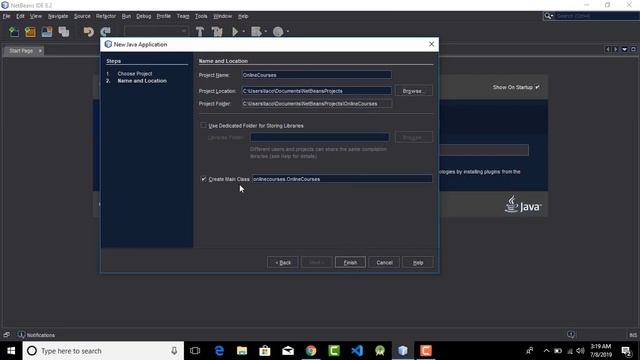Click the Search field in NetBeans
Viewport: 640px width, 360px height.
(597, 16)
